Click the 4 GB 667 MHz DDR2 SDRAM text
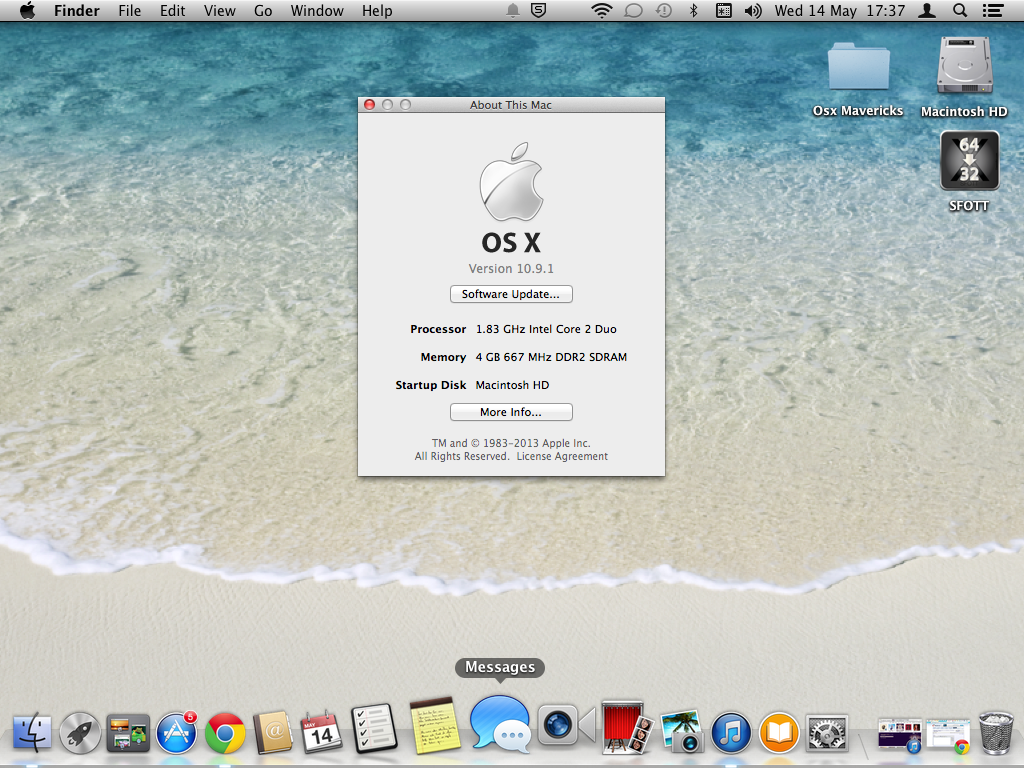Screen dimensions: 1024x768 pyautogui.click(x=551, y=357)
